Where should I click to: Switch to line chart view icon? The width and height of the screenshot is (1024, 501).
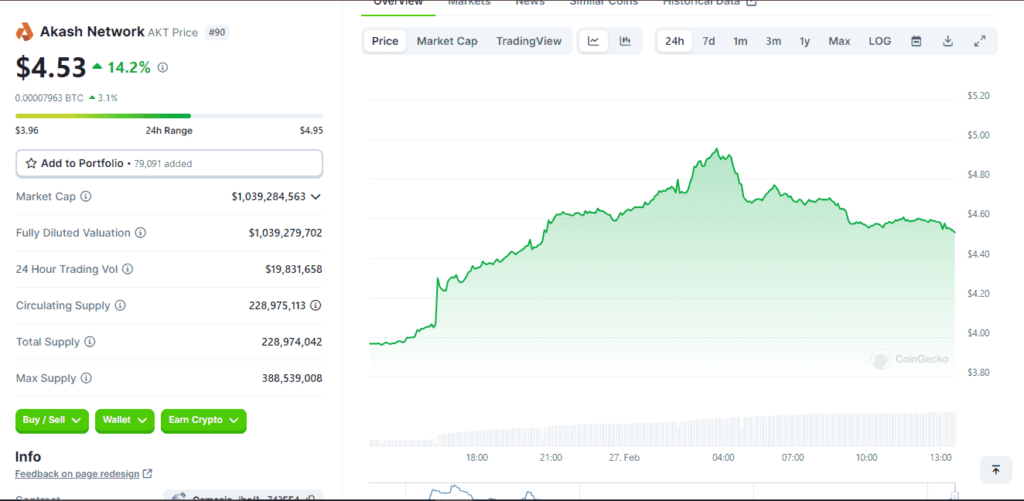click(594, 41)
